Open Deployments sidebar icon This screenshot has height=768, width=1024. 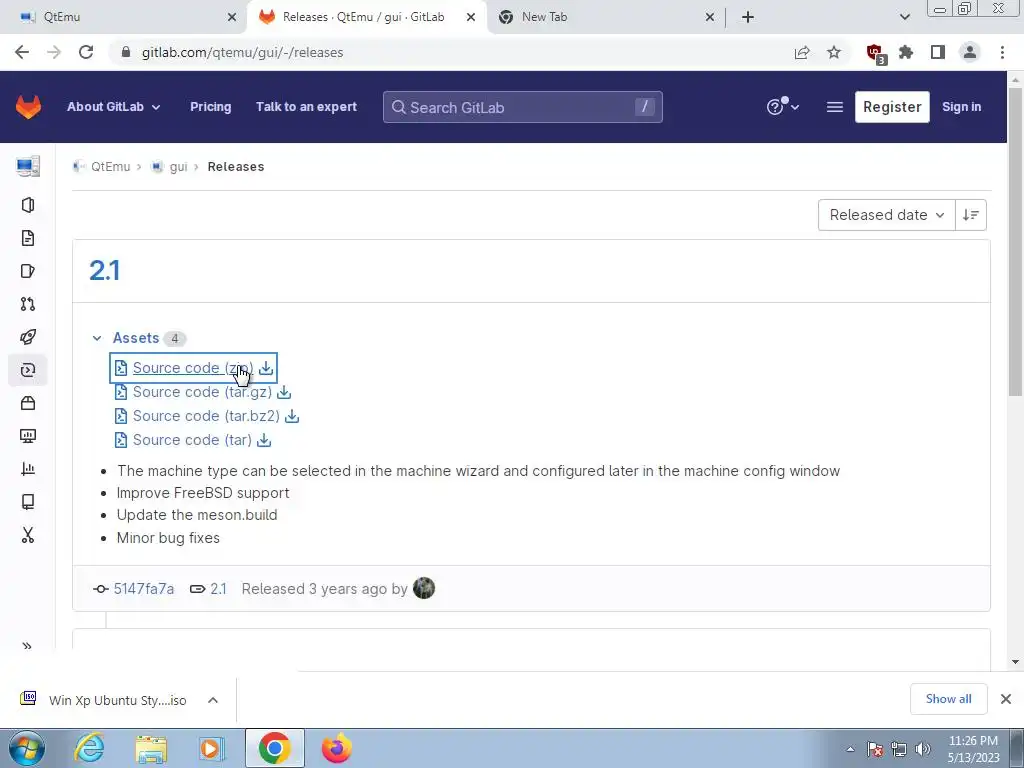pyautogui.click(x=28, y=370)
